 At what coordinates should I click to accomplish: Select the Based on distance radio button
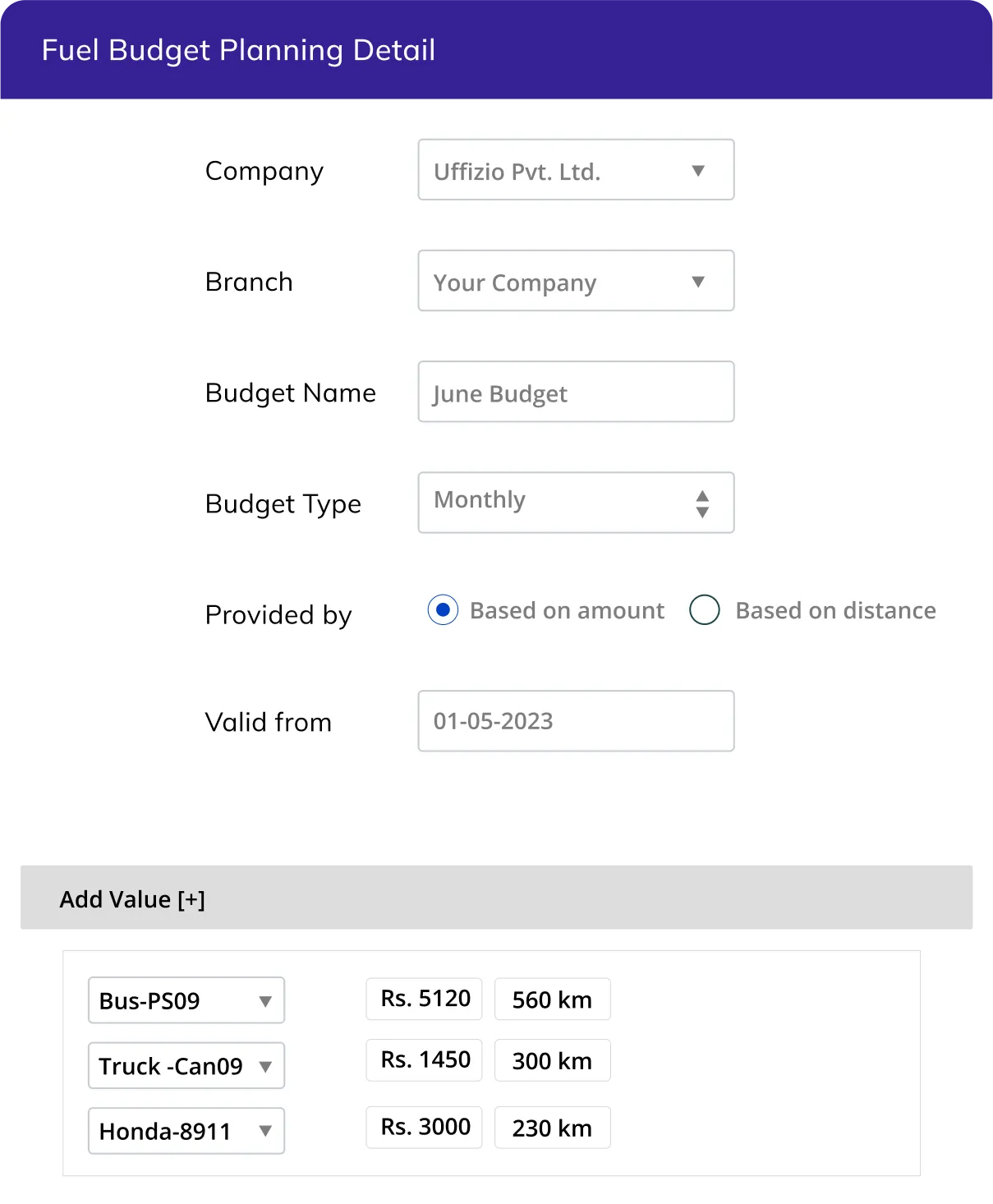705,610
